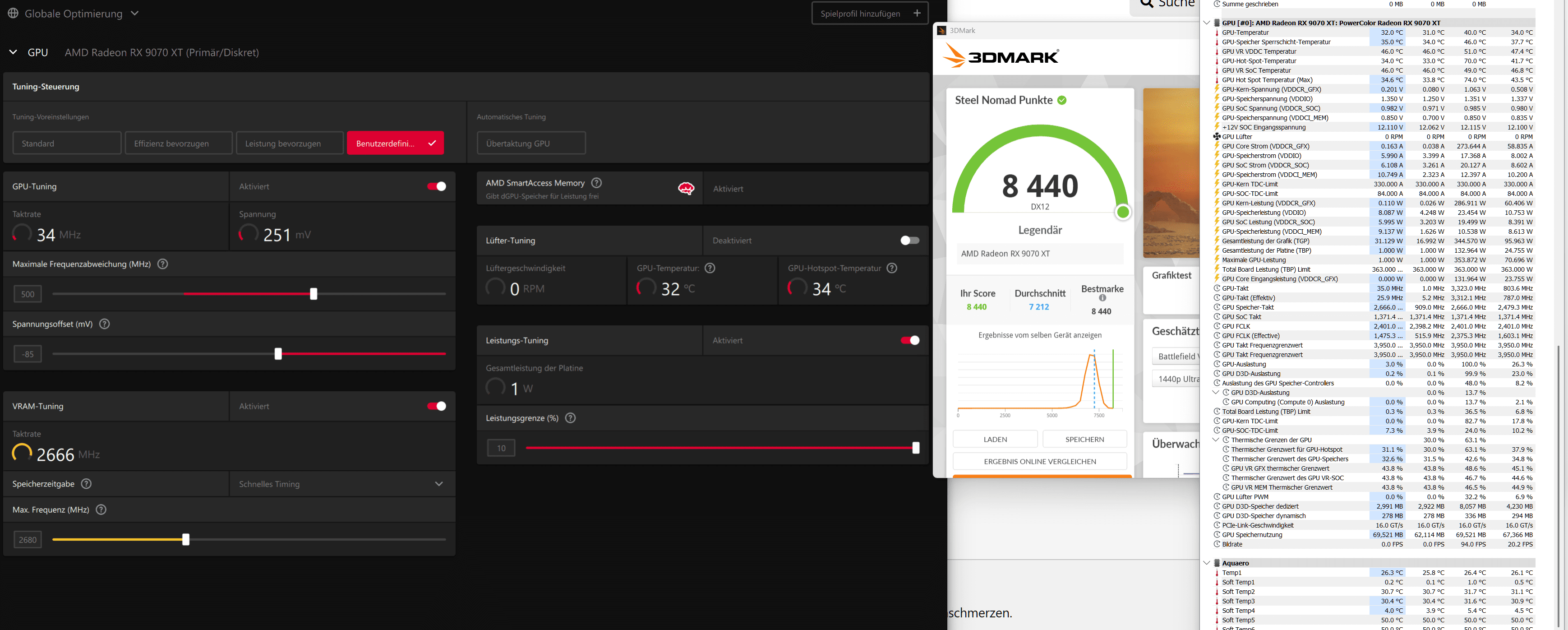
Task: Click the SPEICHERN button in 3DMark
Action: pos(1085,440)
